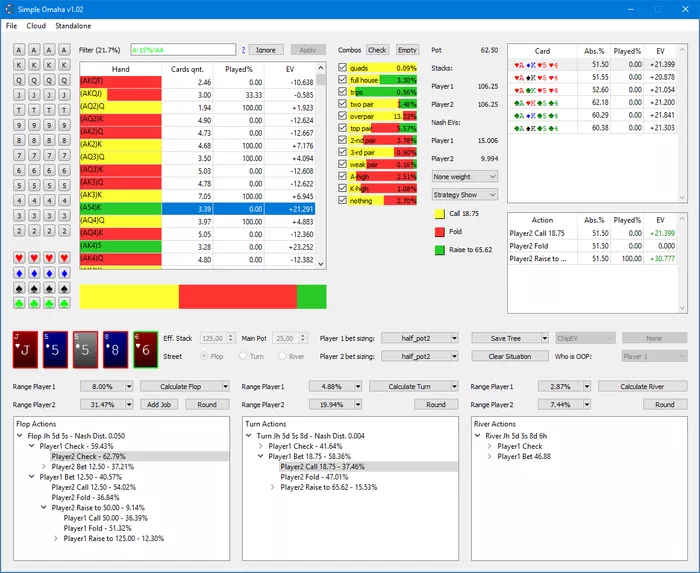Viewport: 700px width, 573px height.
Task: Click the Clear Situation button
Action: (509, 356)
